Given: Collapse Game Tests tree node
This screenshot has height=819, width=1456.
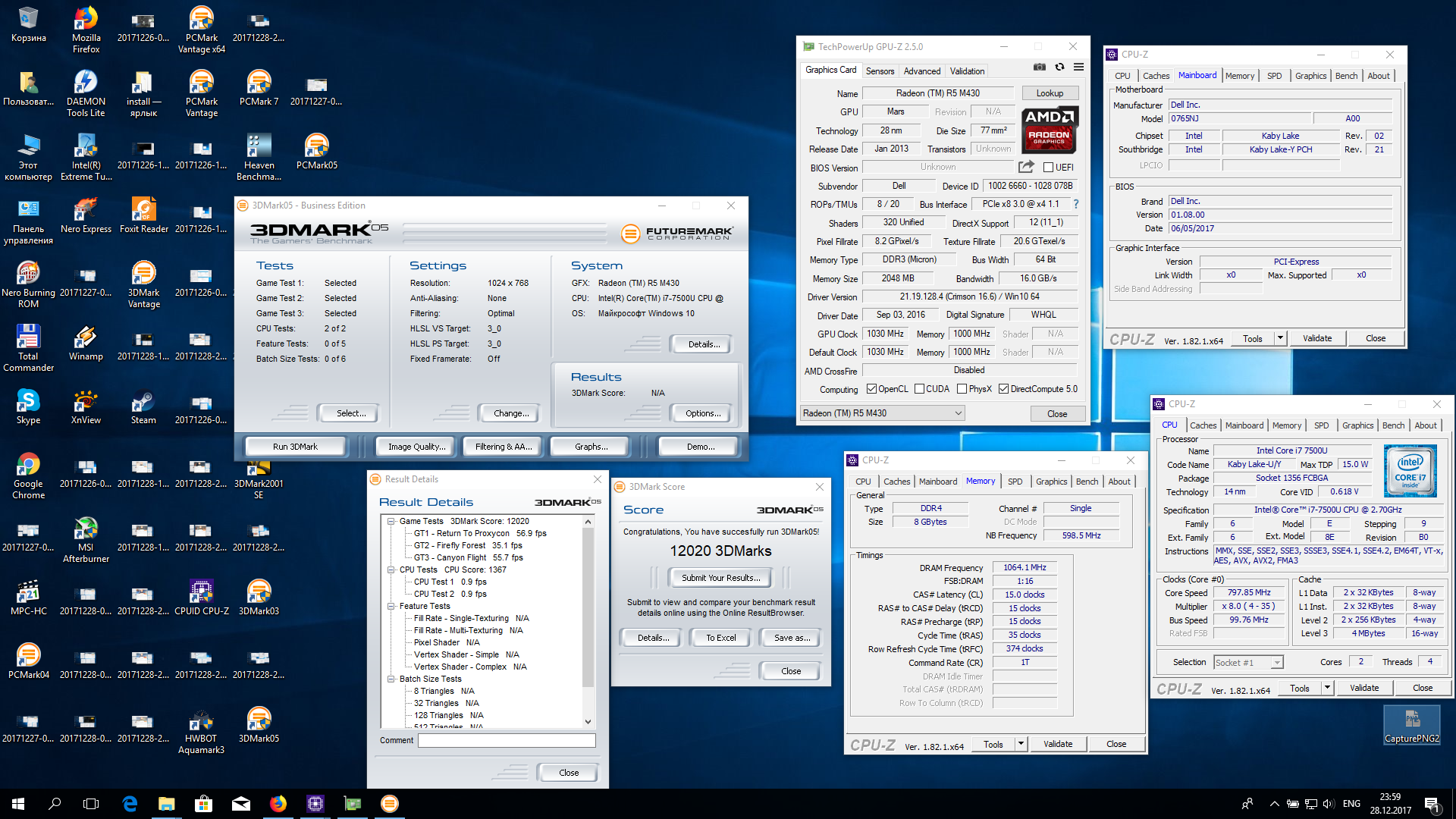Looking at the screenshot, I should click(x=391, y=521).
